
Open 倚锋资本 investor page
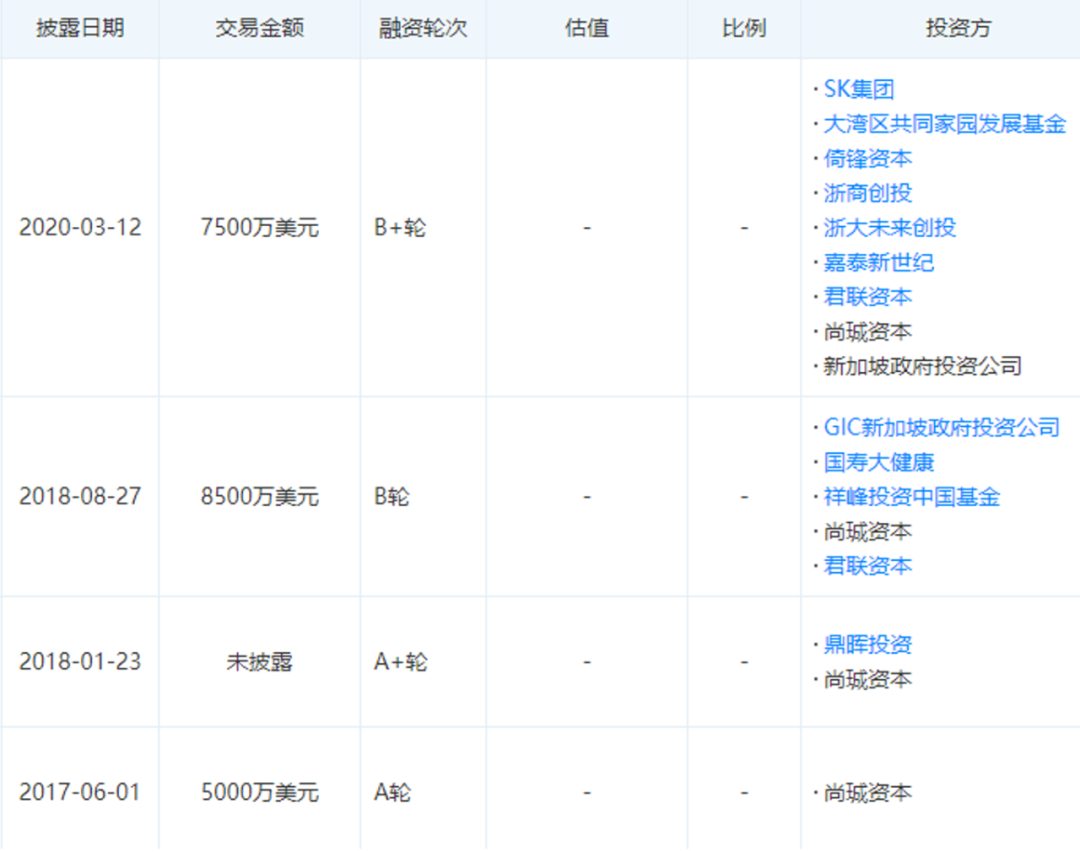pos(867,159)
